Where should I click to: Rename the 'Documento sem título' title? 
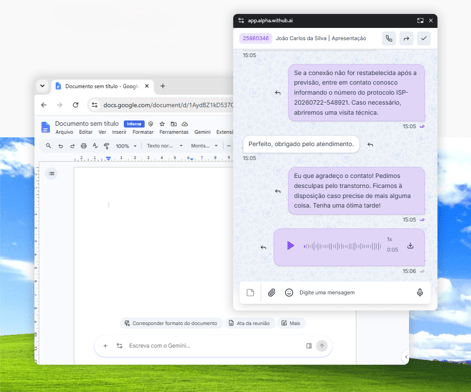(x=87, y=124)
